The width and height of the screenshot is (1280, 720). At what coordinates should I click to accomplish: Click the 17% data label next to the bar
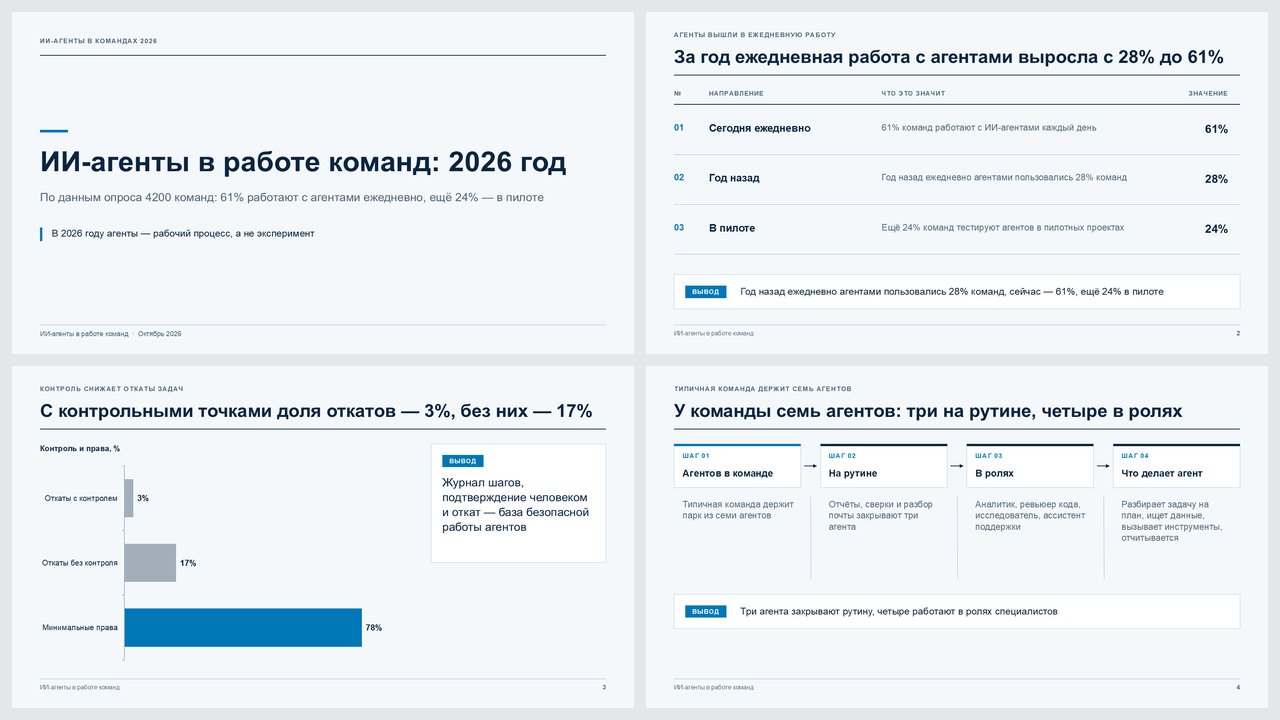tap(188, 563)
